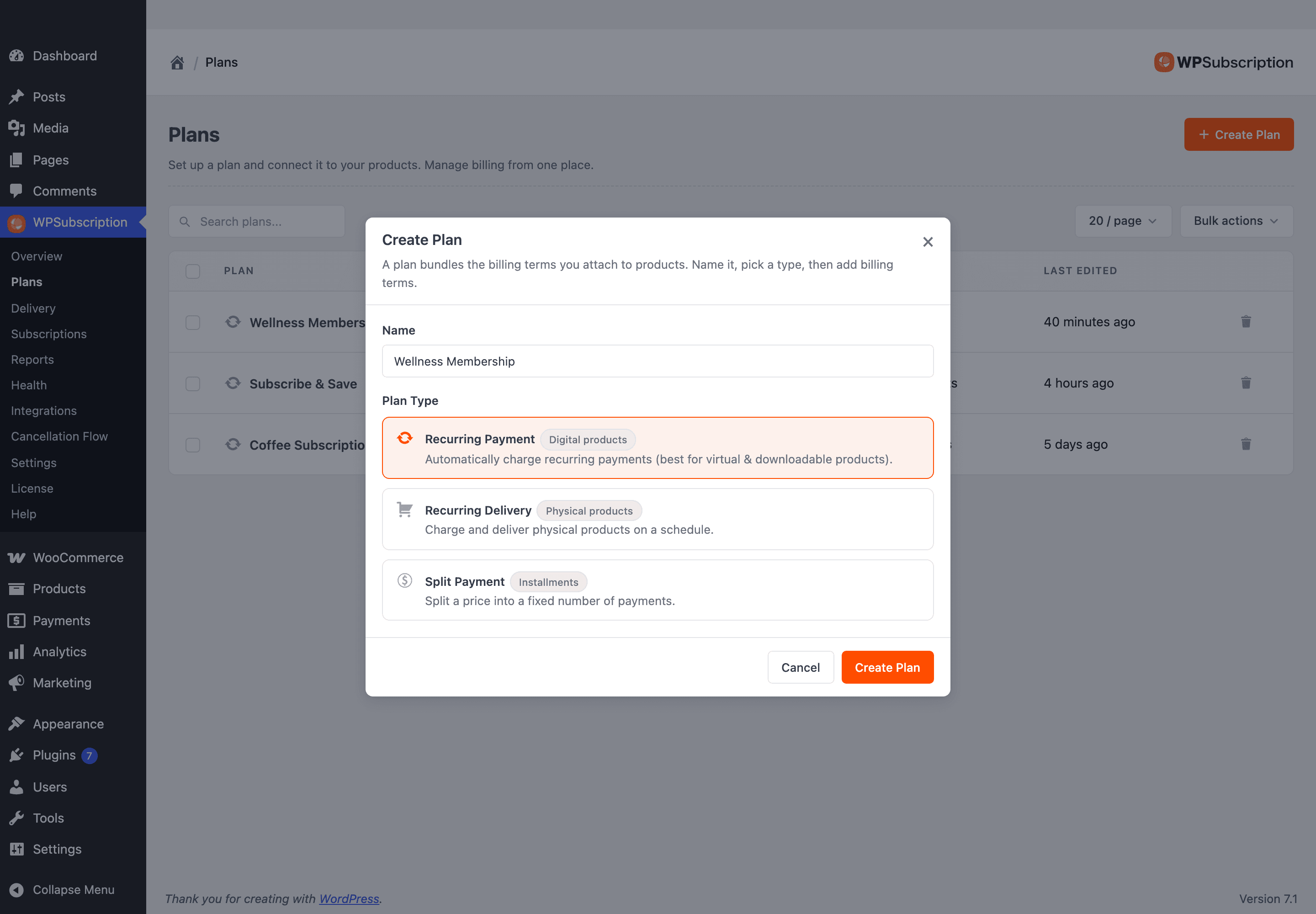Select the Split Payment plan type
The width and height of the screenshot is (1316, 914).
point(658,590)
